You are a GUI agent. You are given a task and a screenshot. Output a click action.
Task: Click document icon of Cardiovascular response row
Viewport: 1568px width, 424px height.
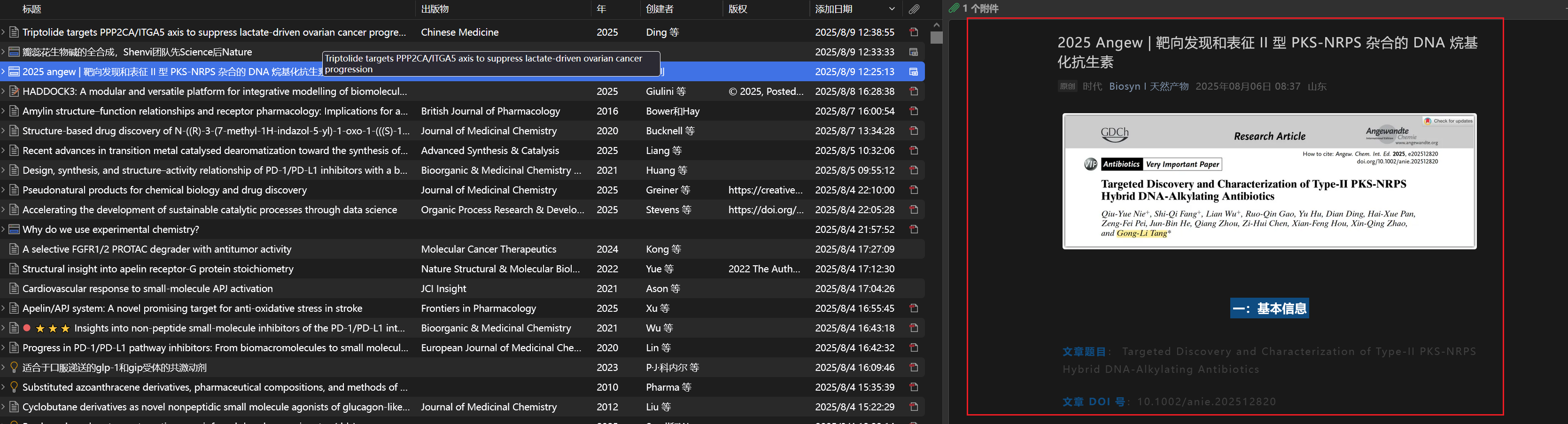(14, 288)
